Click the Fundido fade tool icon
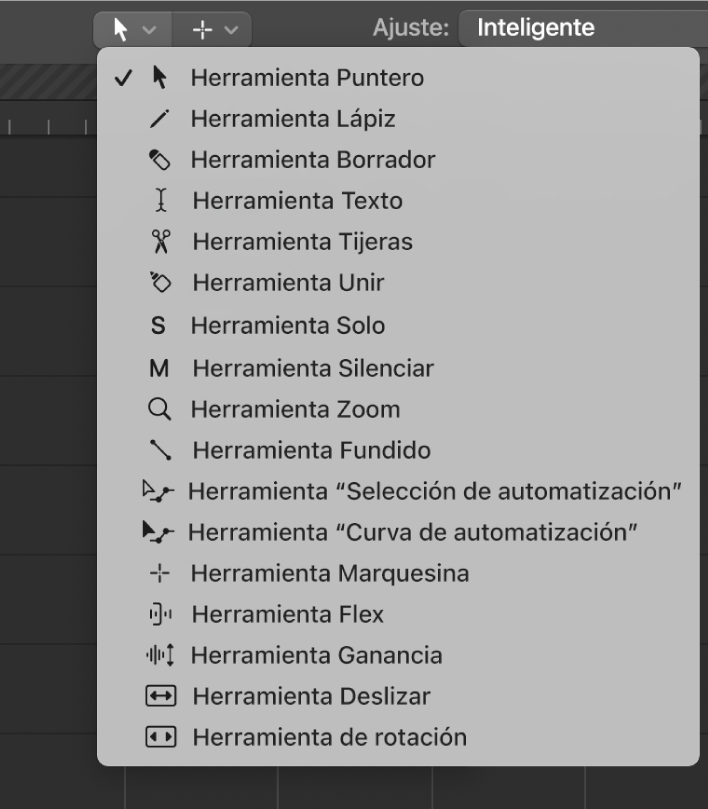Viewport: 708px width, 809px height. click(160, 450)
